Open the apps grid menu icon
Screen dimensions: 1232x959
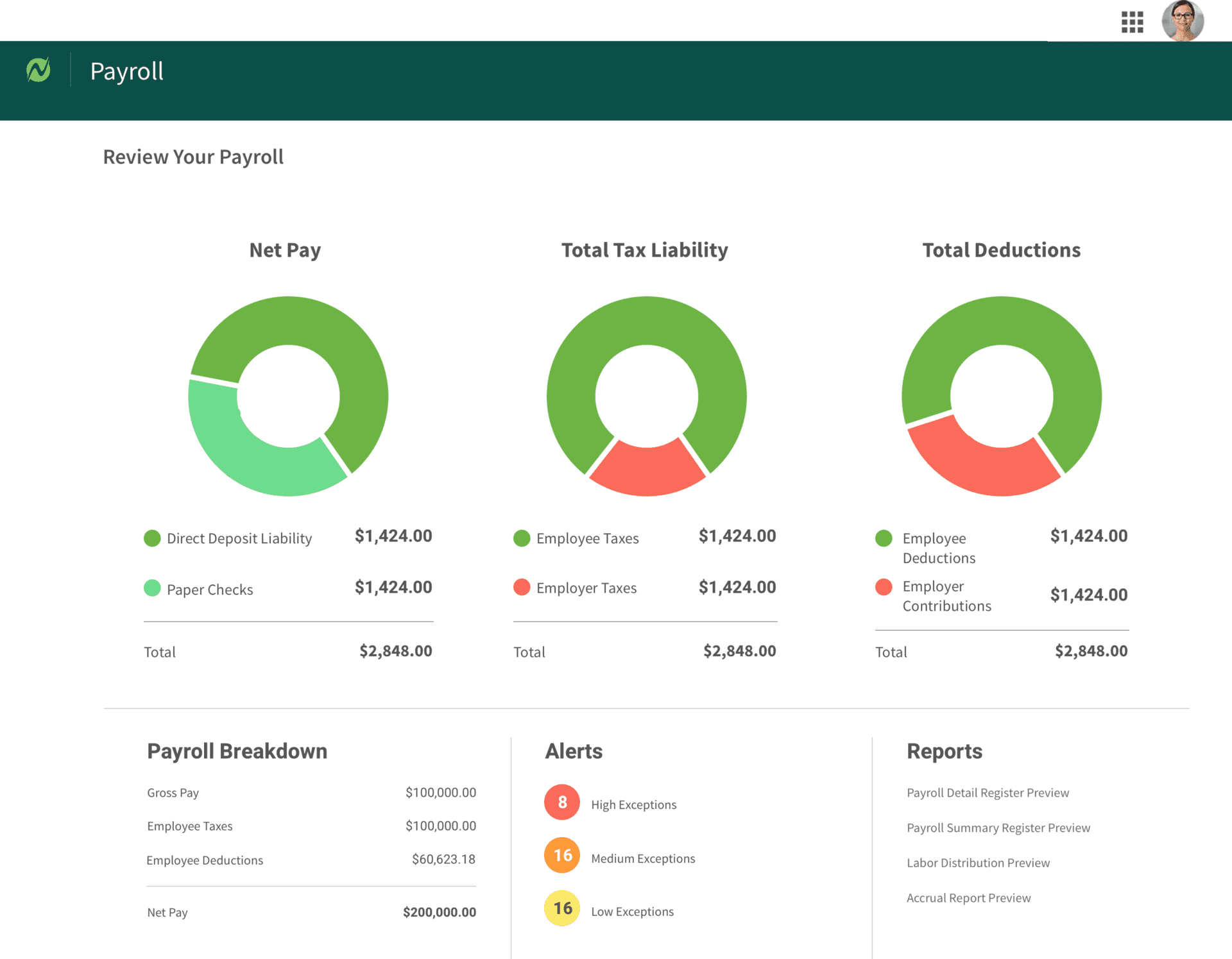click(1132, 22)
